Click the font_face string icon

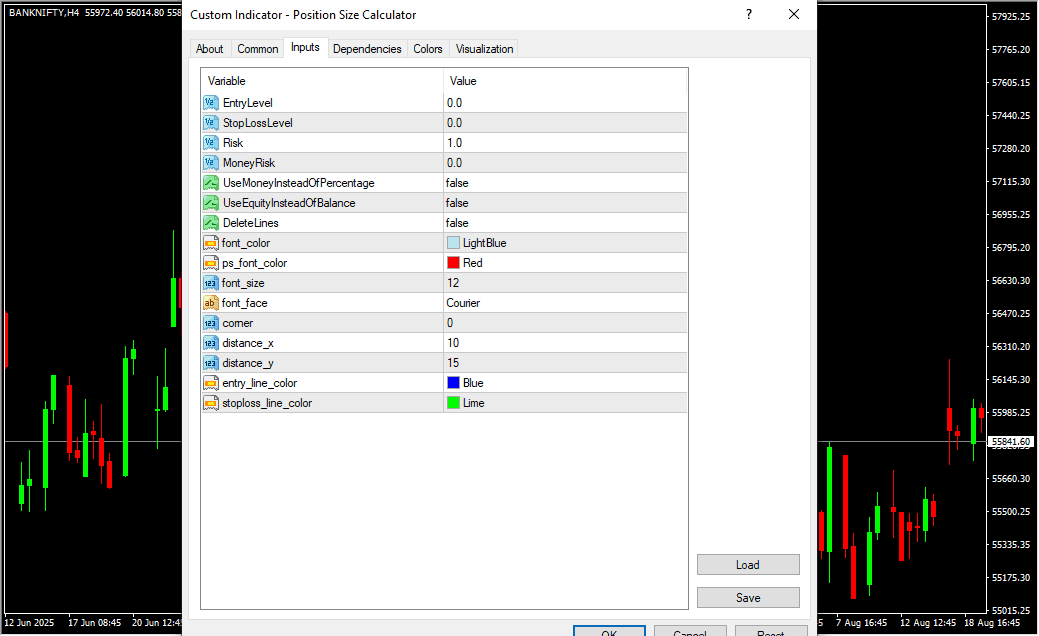[210, 303]
